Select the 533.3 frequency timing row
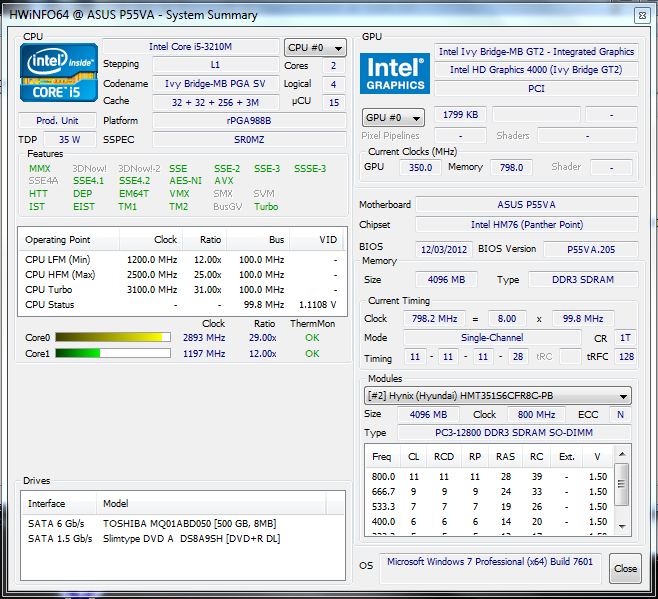 [x=489, y=507]
